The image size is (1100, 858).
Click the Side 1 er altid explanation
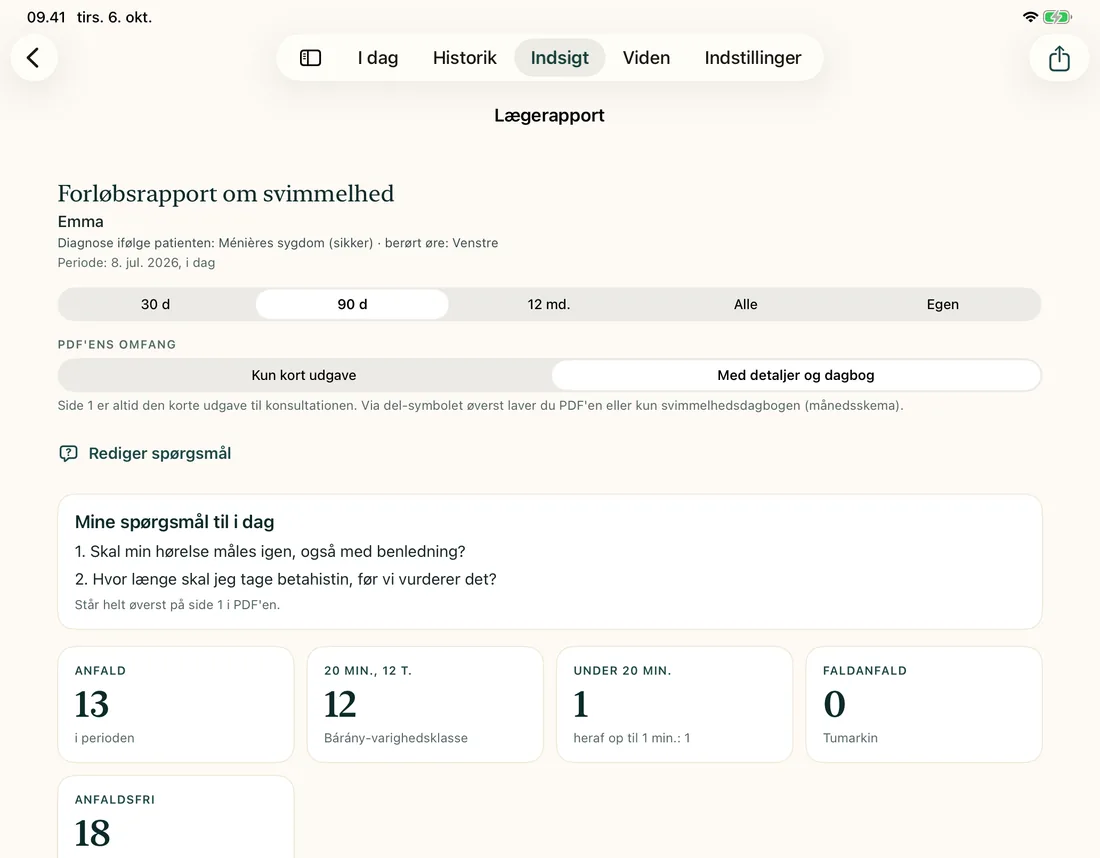tap(481, 405)
